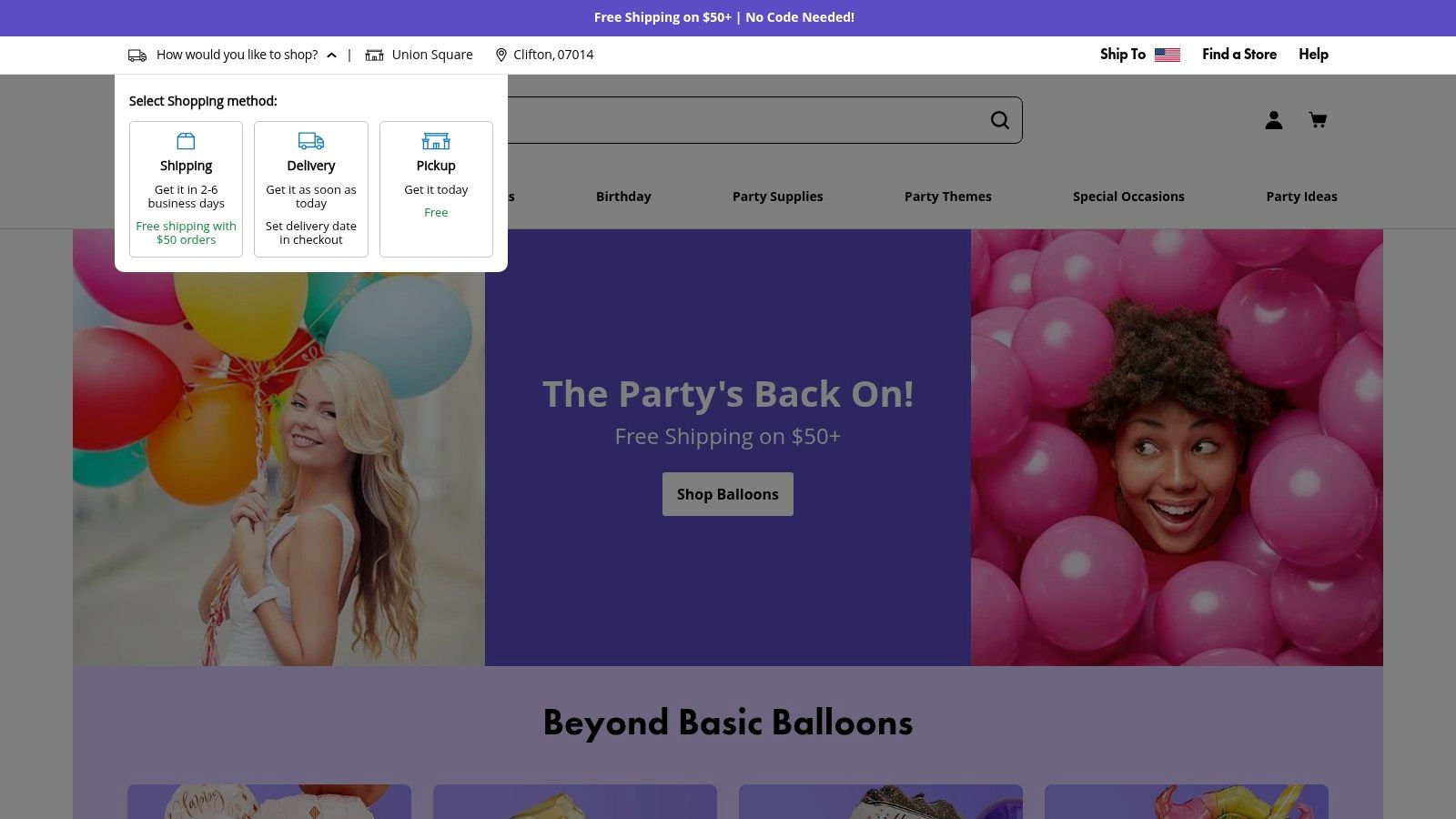The height and width of the screenshot is (819, 1456).
Task: Collapse the 'How would you like to shop?' dropdown
Action: pos(331,56)
